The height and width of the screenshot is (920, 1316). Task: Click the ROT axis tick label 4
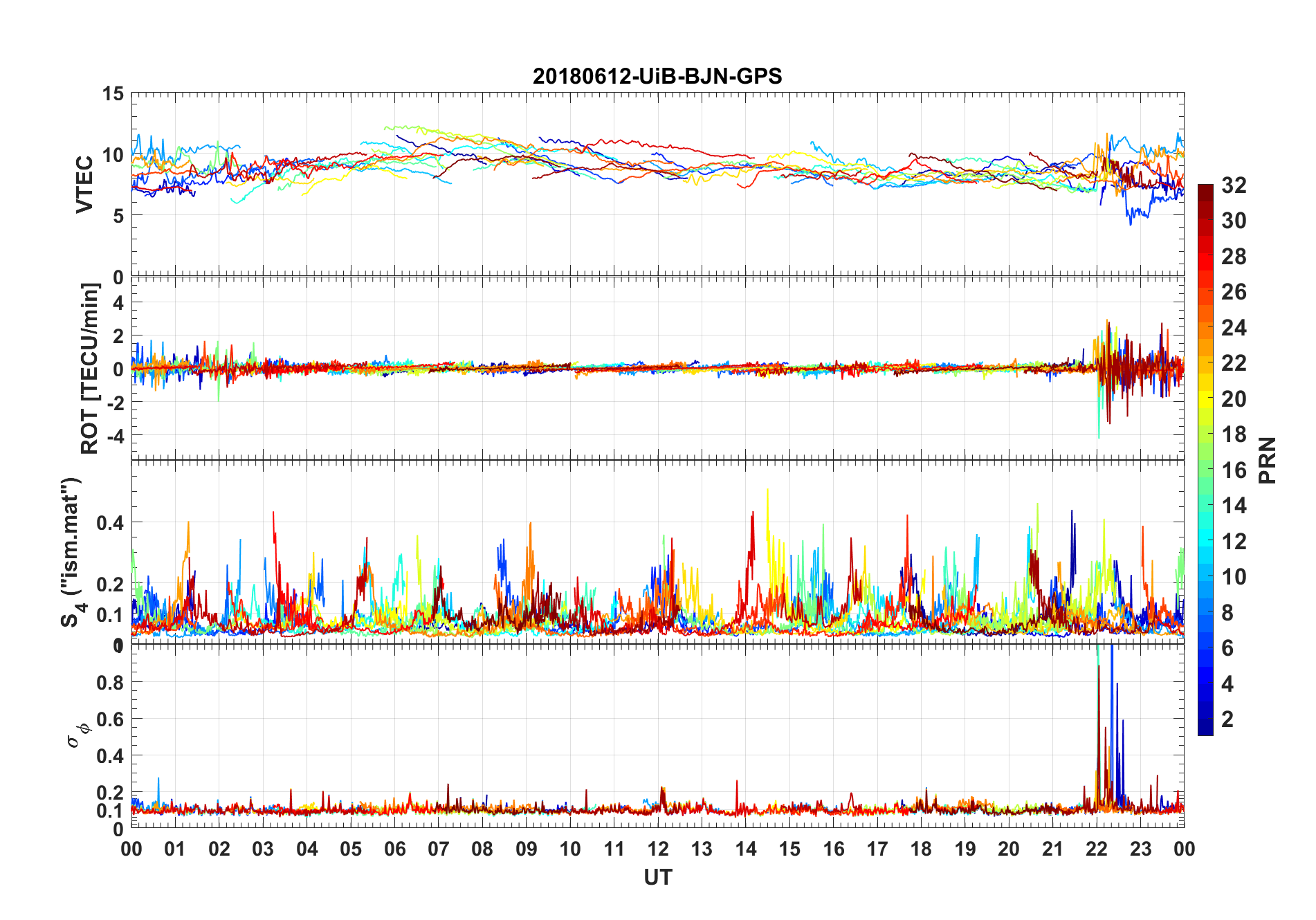point(118,303)
